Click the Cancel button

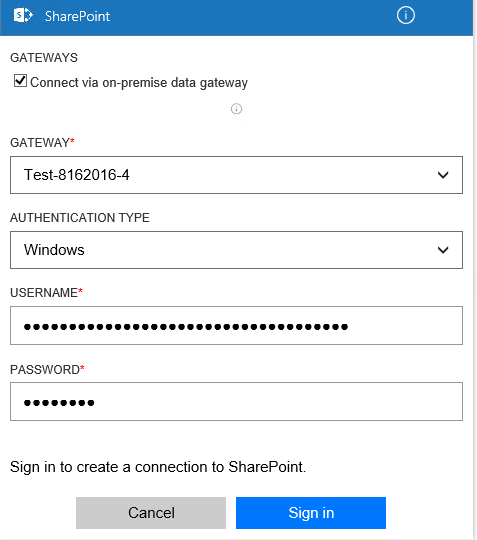tap(151, 513)
